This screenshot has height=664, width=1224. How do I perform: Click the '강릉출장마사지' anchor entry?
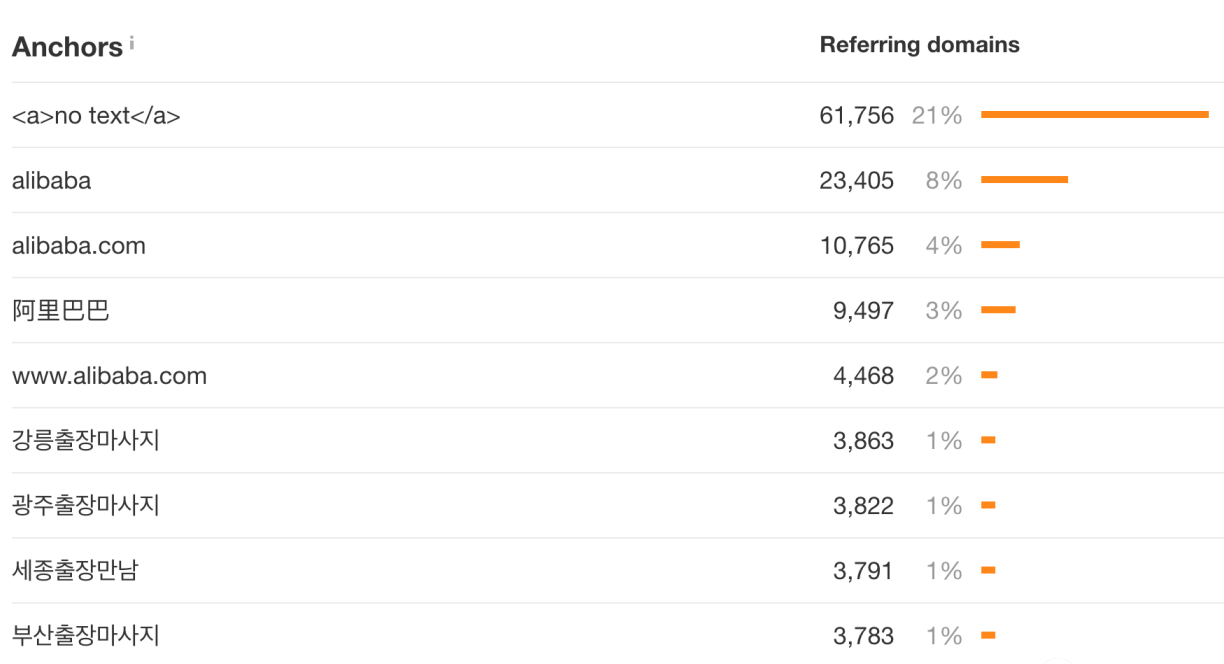[86, 440]
